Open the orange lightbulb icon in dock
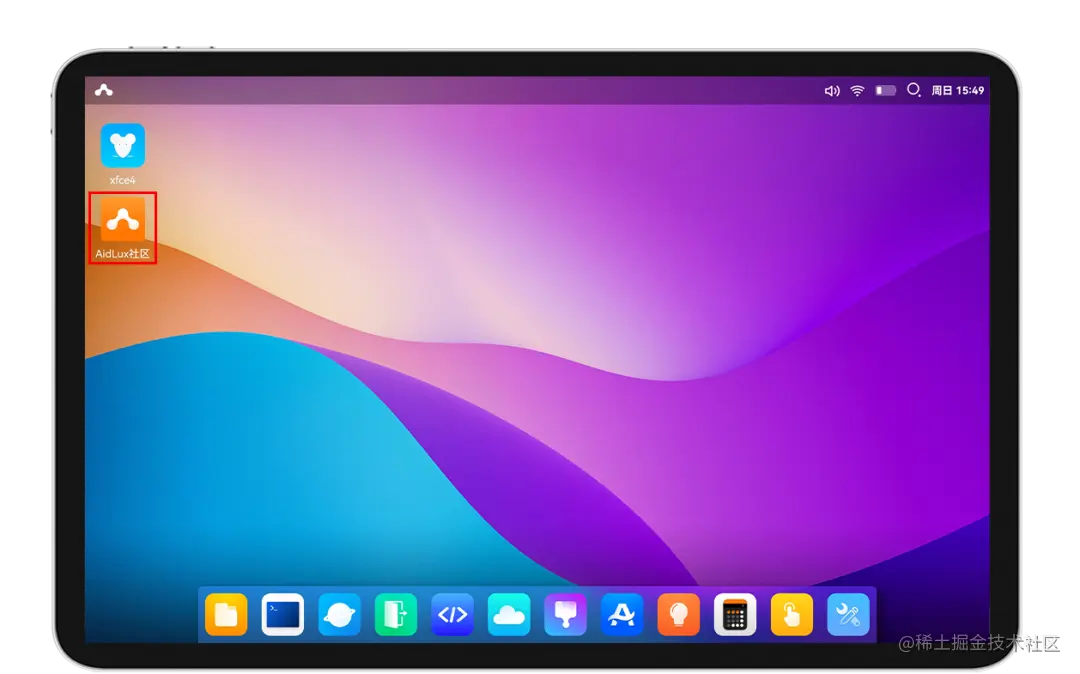 pyautogui.click(x=678, y=614)
